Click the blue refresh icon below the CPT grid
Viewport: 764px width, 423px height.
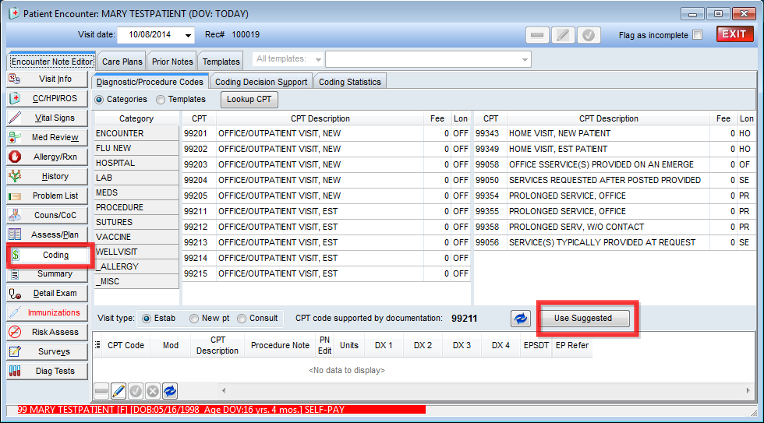170,391
